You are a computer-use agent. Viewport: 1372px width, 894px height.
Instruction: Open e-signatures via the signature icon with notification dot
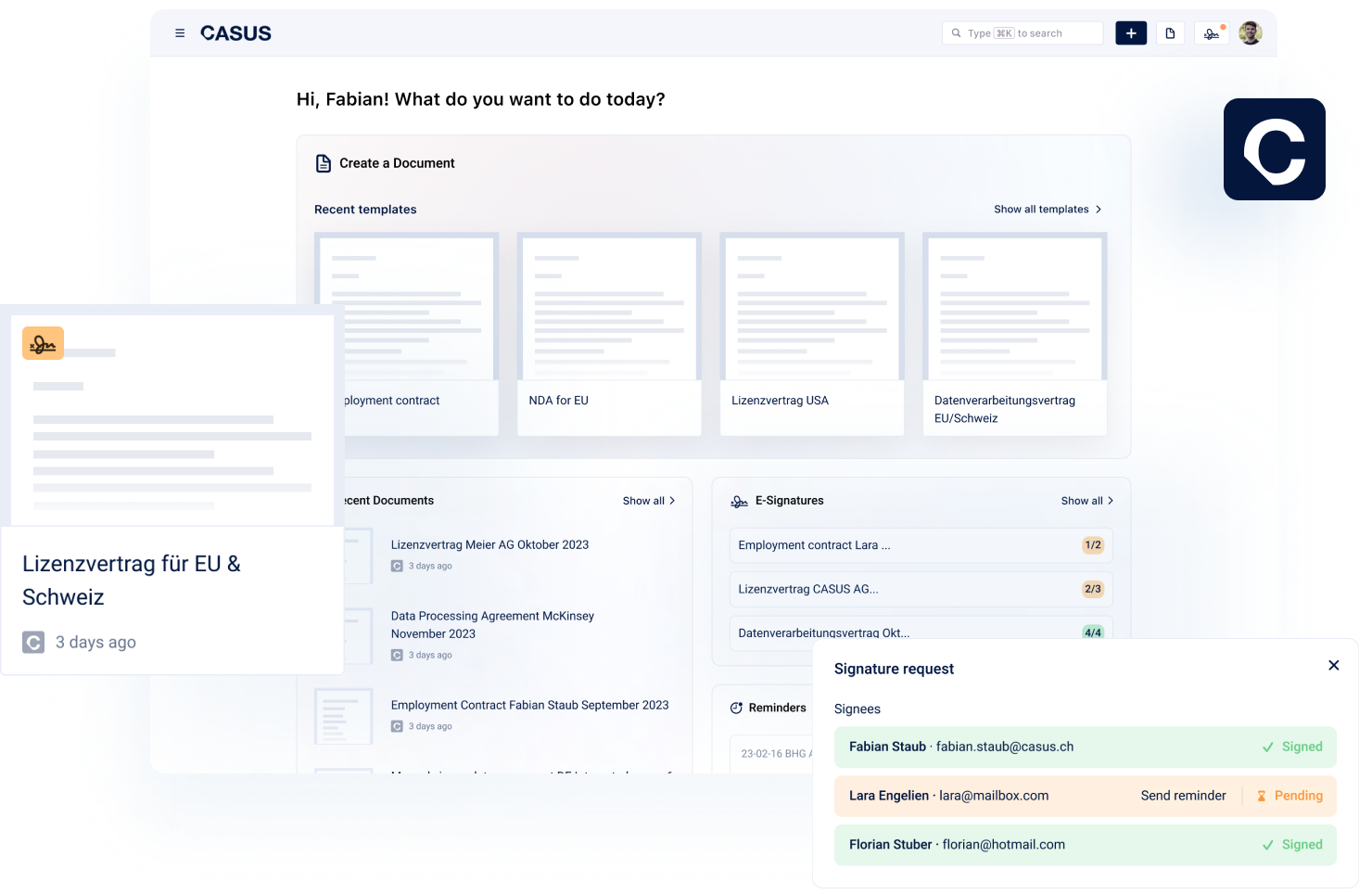1211,32
